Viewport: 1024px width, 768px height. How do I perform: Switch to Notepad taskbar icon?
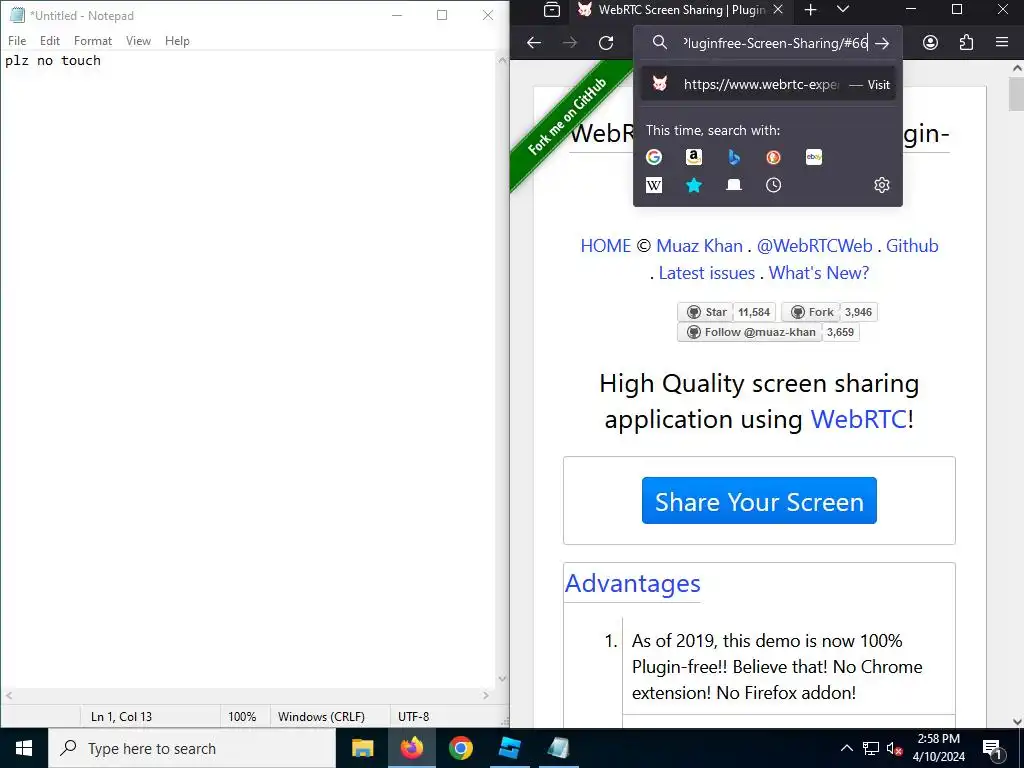(x=558, y=748)
